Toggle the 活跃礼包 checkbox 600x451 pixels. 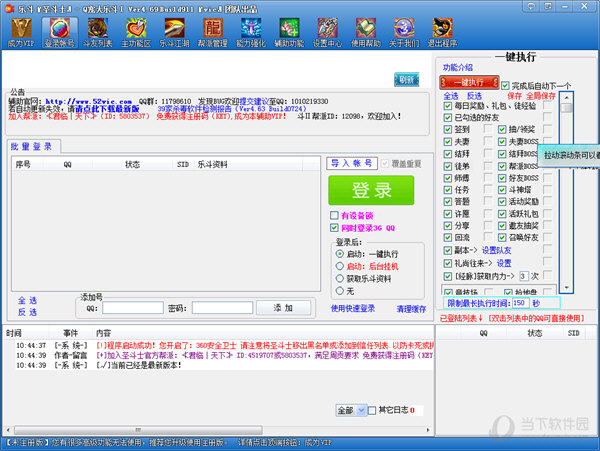[502, 214]
